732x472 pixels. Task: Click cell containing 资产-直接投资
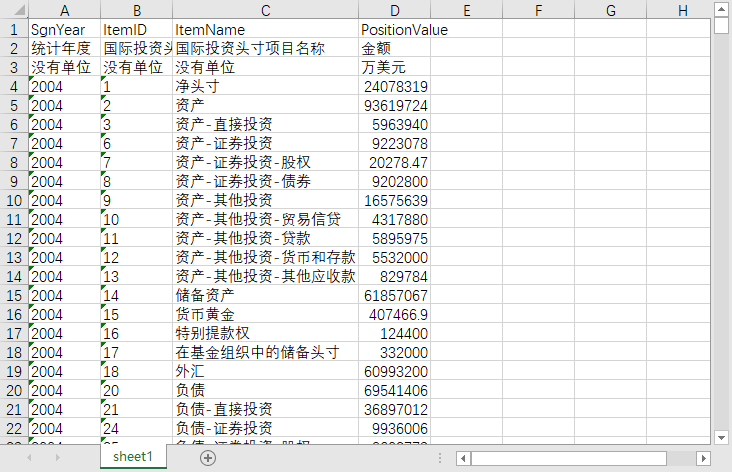(x=266, y=124)
